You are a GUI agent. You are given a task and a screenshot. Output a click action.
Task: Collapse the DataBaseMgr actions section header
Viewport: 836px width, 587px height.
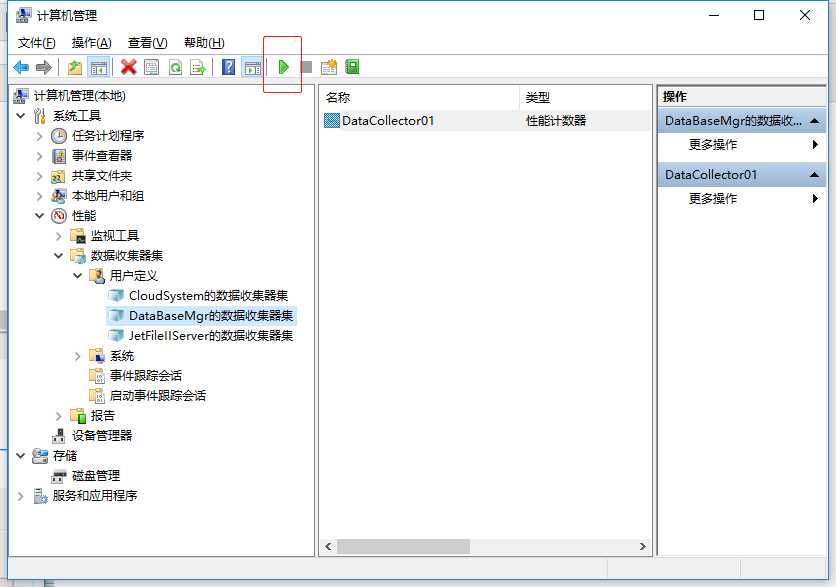click(742, 121)
